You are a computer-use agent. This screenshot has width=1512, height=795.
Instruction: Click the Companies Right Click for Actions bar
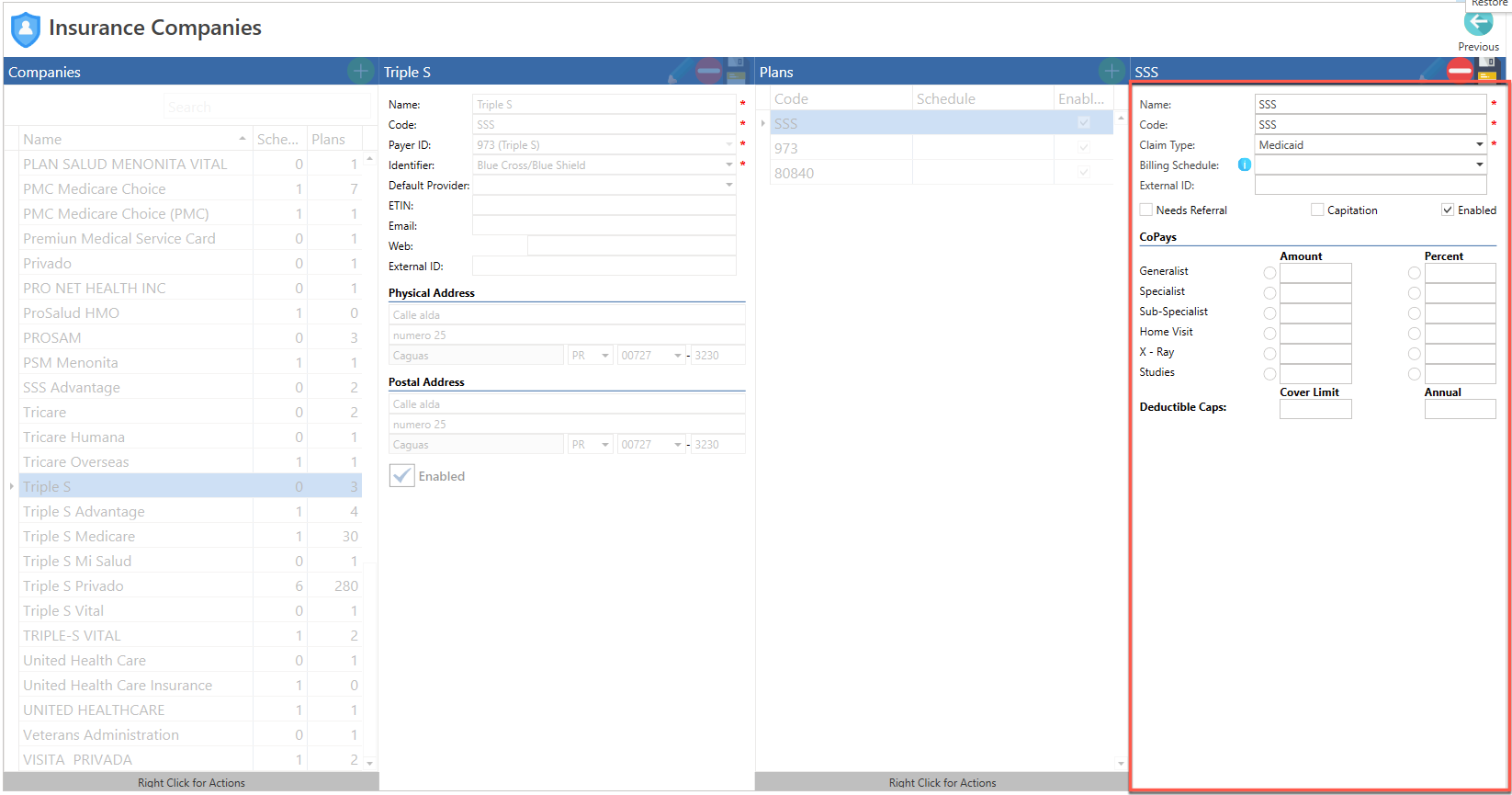191,782
